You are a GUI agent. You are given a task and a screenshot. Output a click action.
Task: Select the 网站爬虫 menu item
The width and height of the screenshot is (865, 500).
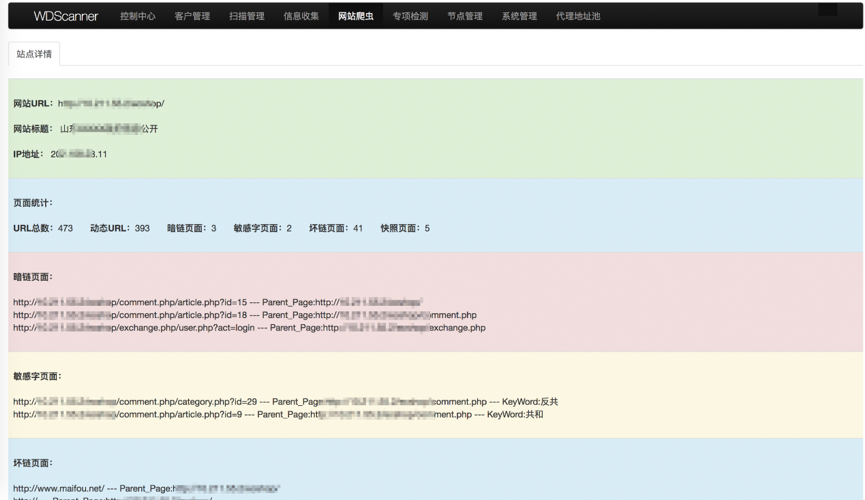(356, 16)
